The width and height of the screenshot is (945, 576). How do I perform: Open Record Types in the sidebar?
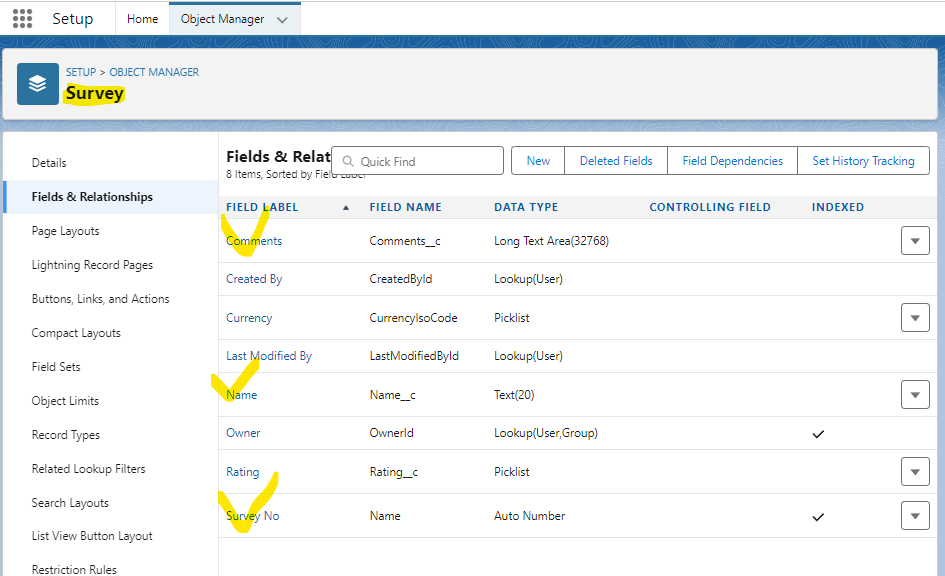click(x=66, y=435)
